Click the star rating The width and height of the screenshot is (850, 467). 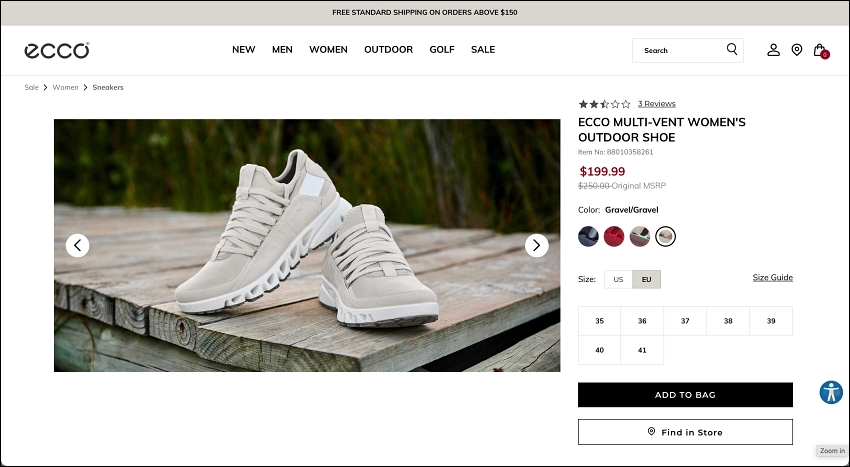604,104
